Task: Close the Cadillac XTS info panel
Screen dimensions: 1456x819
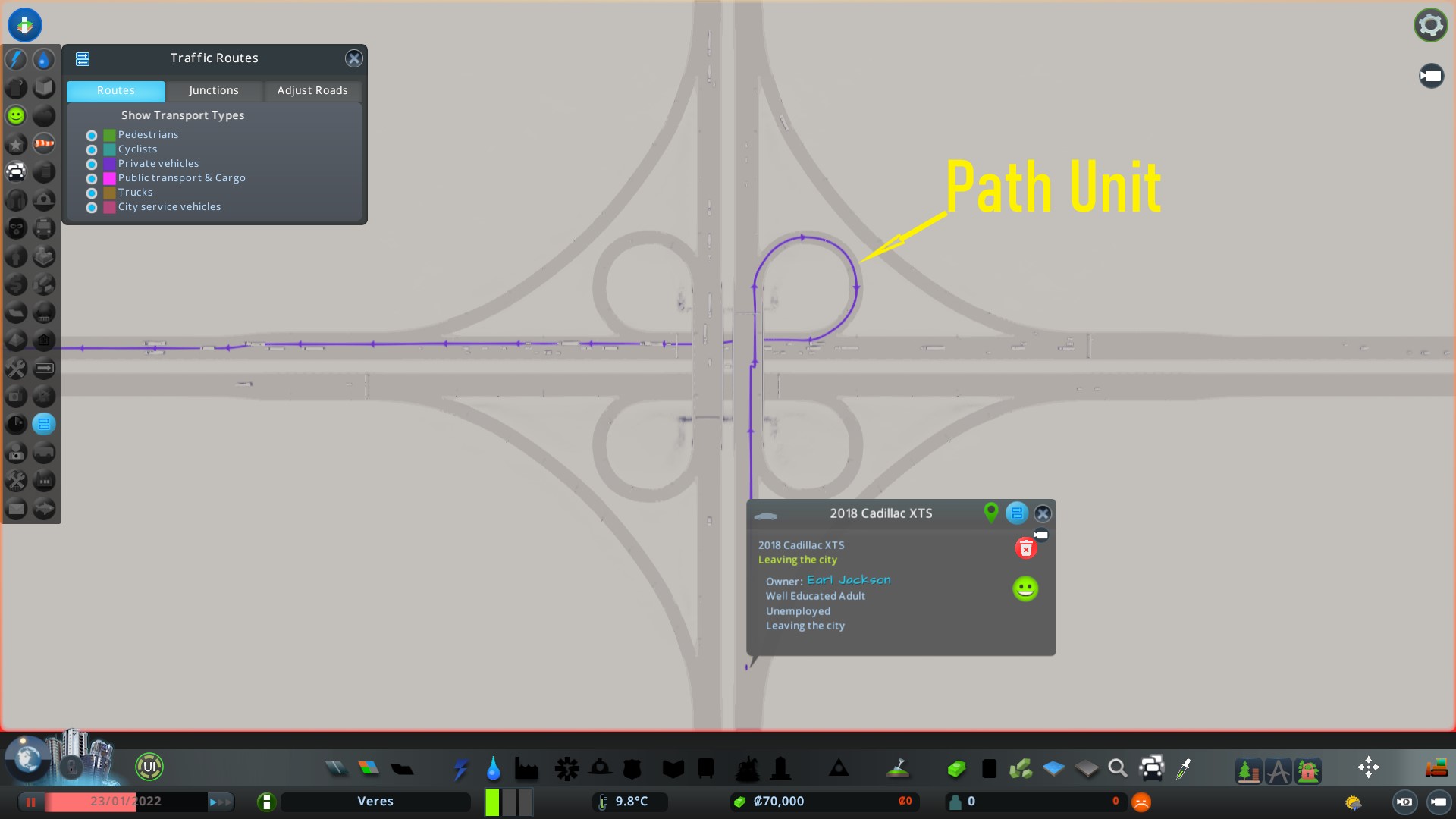Action: point(1043,513)
